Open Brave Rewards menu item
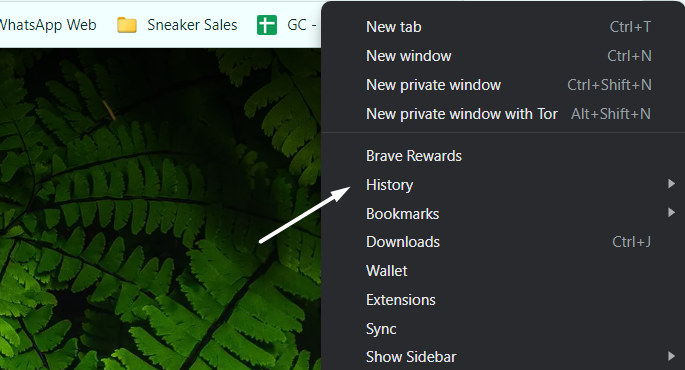The height and width of the screenshot is (370, 685). 503,156
